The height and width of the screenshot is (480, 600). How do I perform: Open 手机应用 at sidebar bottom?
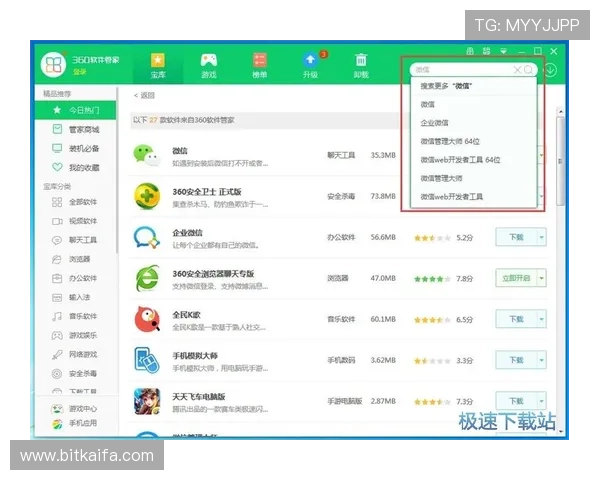(75, 423)
